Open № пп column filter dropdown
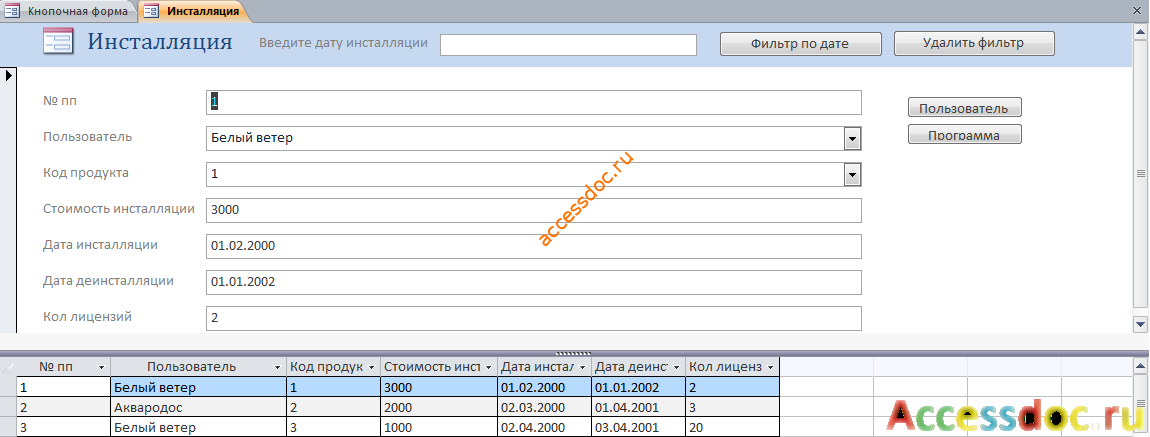This screenshot has width=1150, height=437. click(x=101, y=367)
